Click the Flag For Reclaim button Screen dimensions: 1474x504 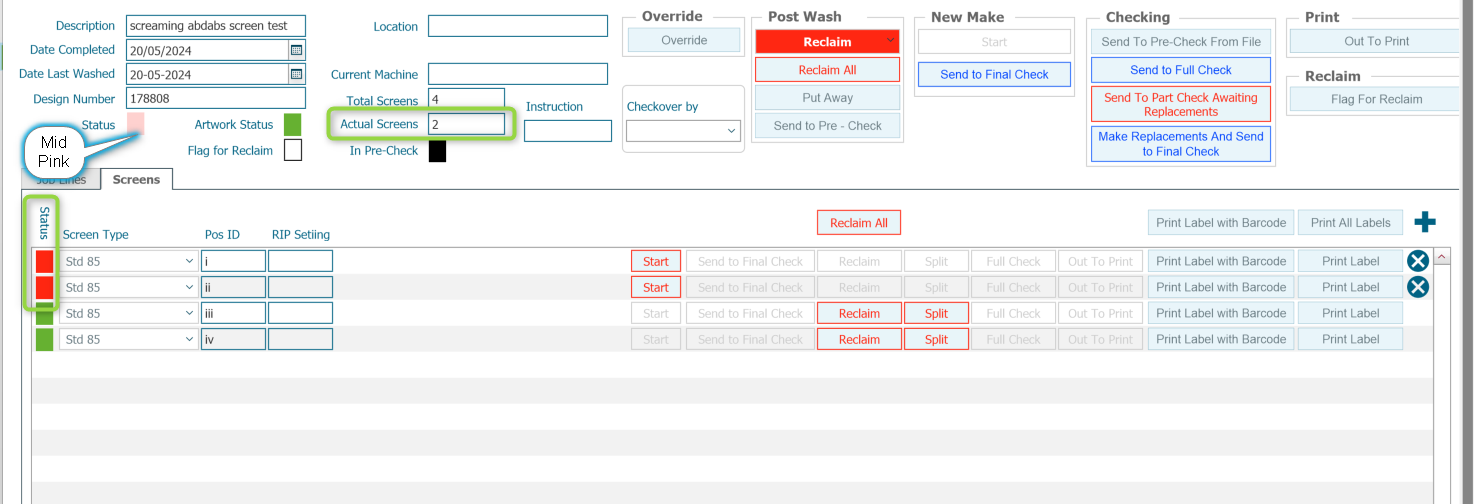click(x=1377, y=99)
